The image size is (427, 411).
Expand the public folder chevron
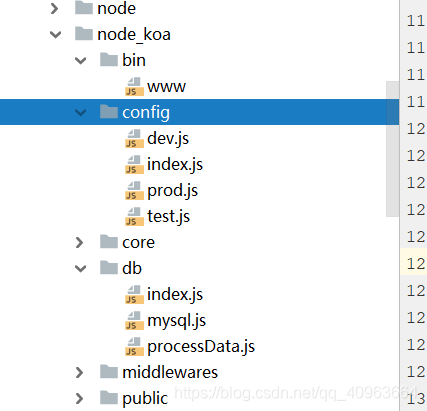coord(80,398)
